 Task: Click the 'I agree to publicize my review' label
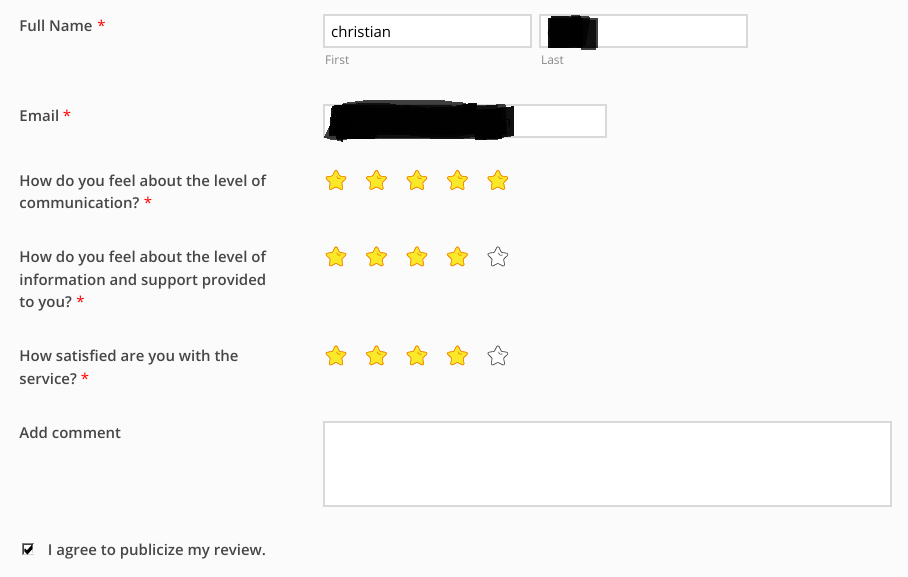coord(156,550)
